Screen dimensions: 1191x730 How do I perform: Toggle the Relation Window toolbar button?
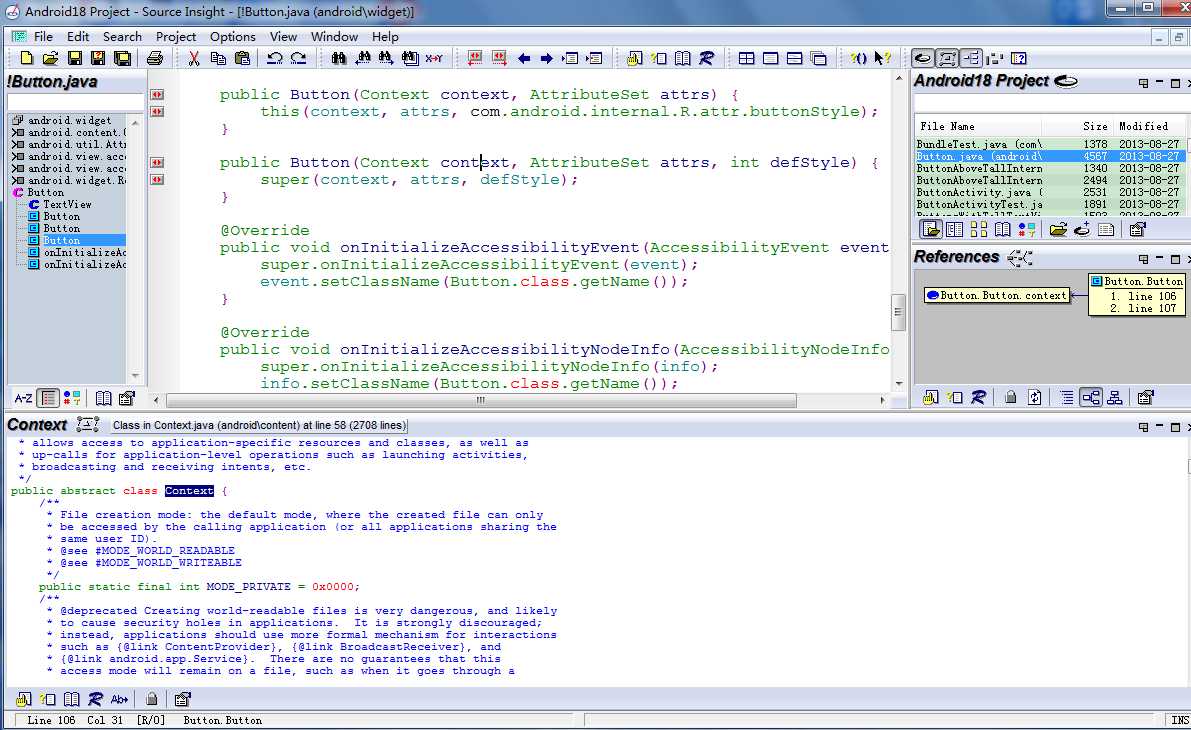coord(971,58)
